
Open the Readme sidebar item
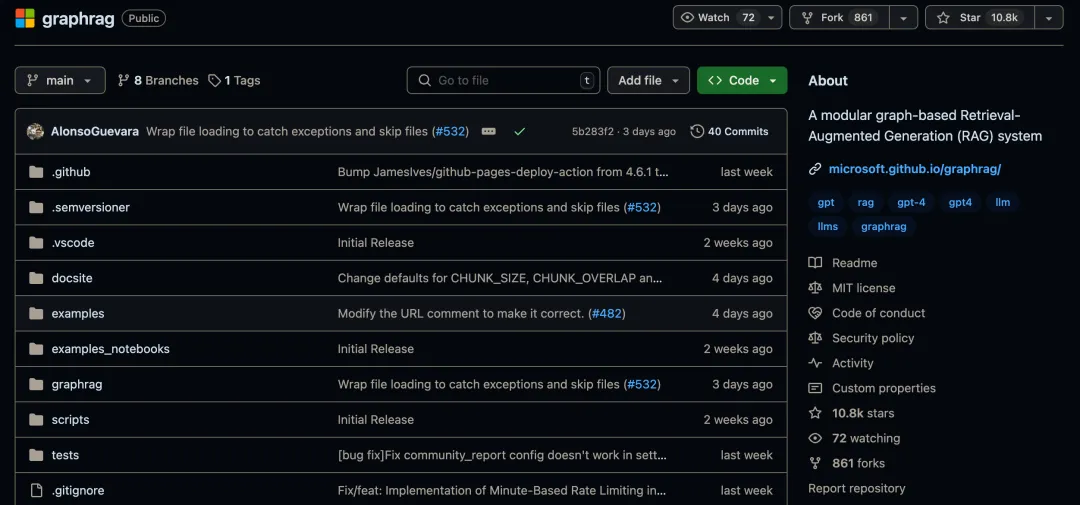coord(854,263)
